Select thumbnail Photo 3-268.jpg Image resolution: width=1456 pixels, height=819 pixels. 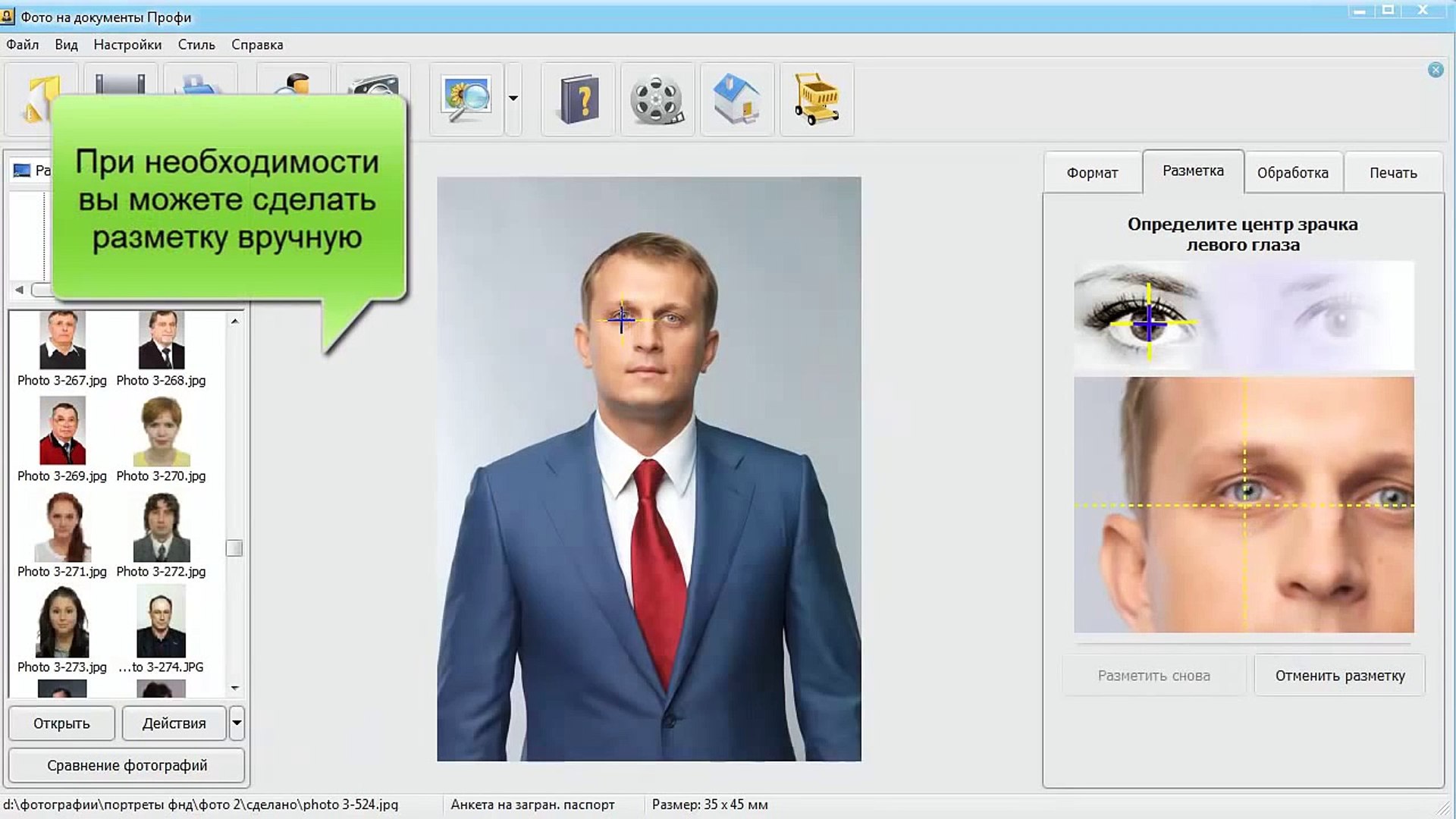161,350
